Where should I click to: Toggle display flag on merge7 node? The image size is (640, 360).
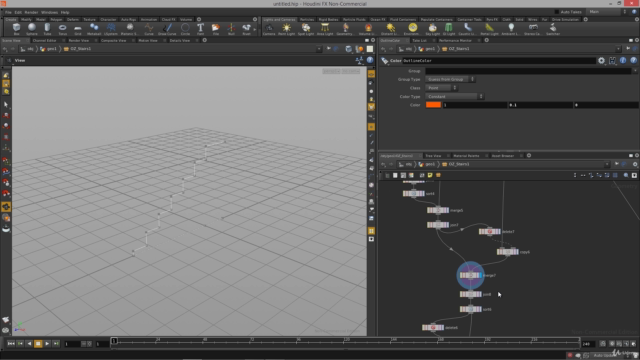pyautogui.click(x=480, y=275)
